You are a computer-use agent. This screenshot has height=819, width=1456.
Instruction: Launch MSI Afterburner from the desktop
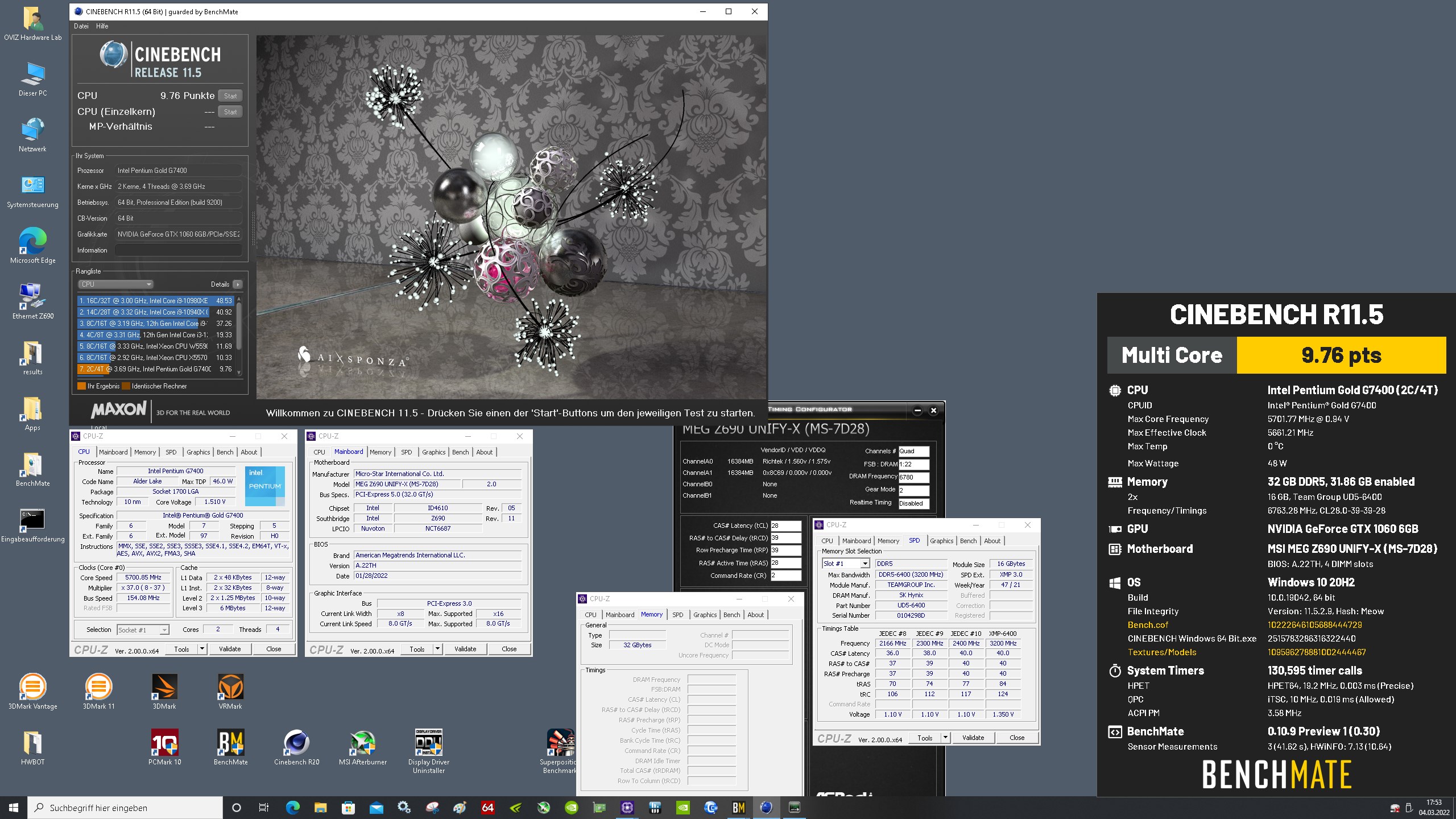click(362, 748)
